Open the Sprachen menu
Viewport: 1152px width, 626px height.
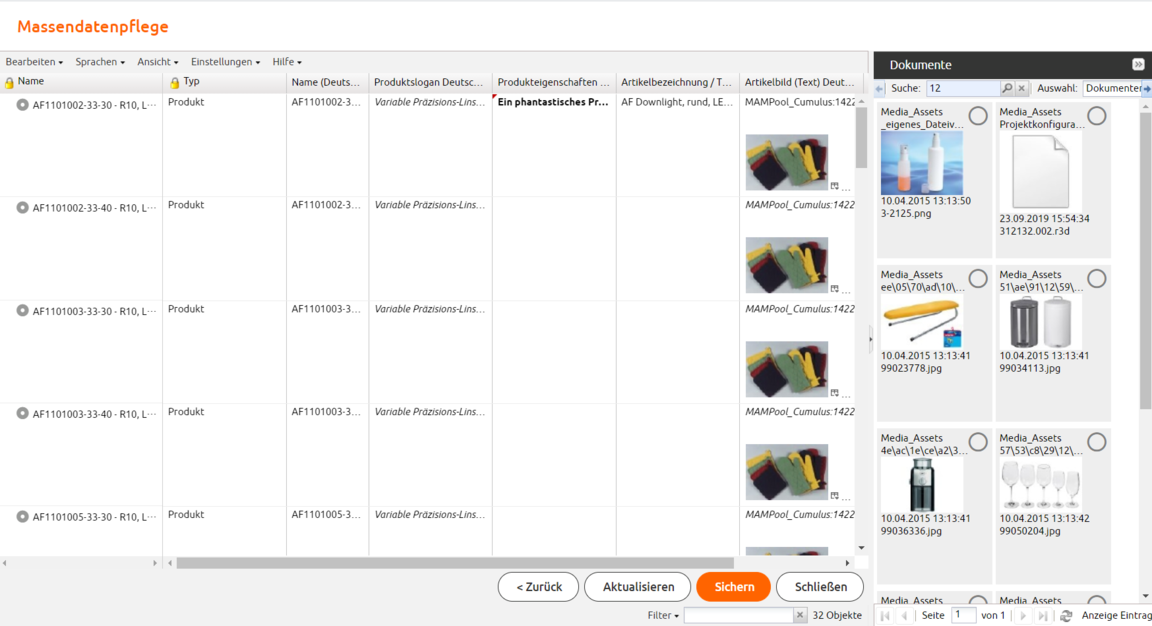100,62
